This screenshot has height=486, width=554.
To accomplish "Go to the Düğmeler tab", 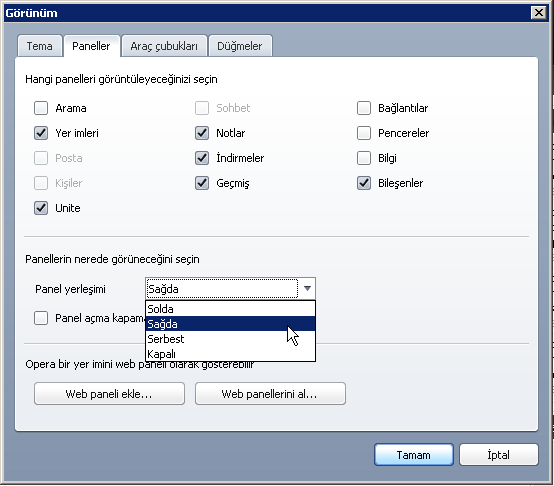I will [240, 46].
